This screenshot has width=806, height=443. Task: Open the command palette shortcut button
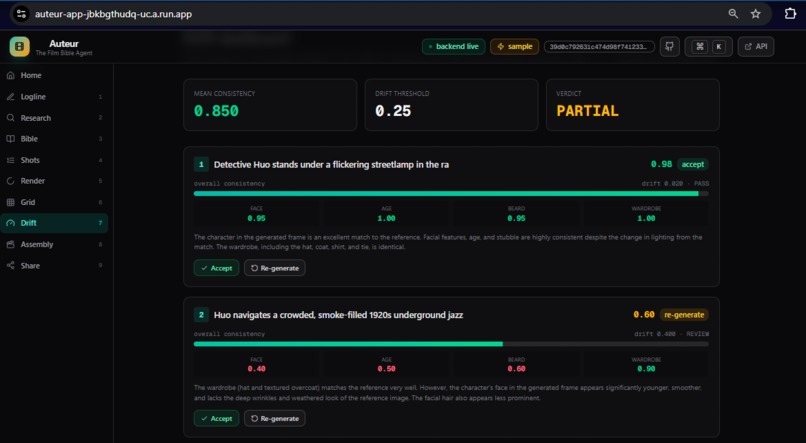[708, 47]
